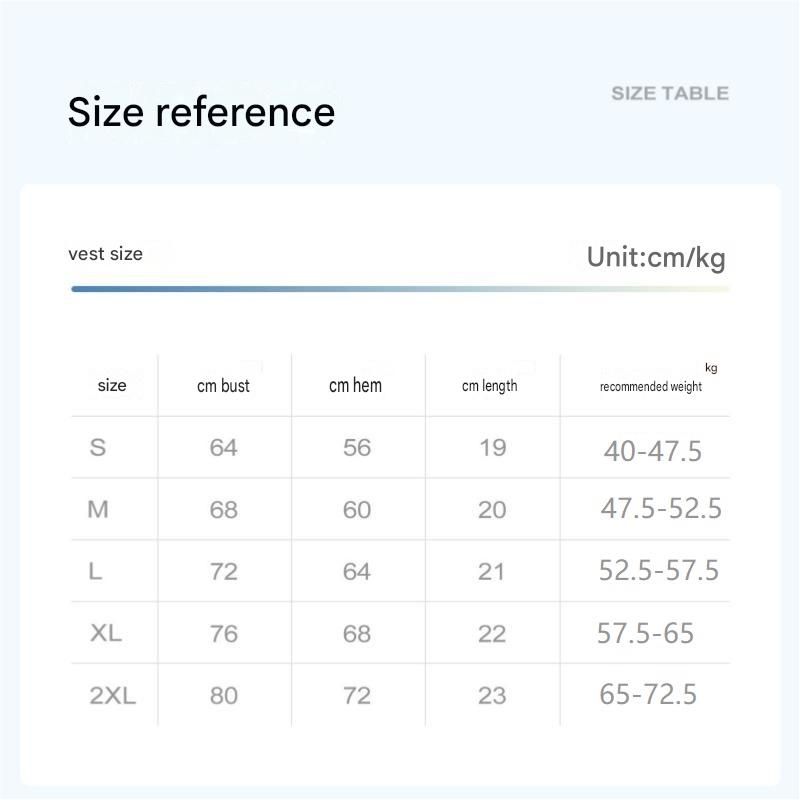Viewport: 800px width, 800px height.
Task: Choose the L size row label
Action: 95,571
